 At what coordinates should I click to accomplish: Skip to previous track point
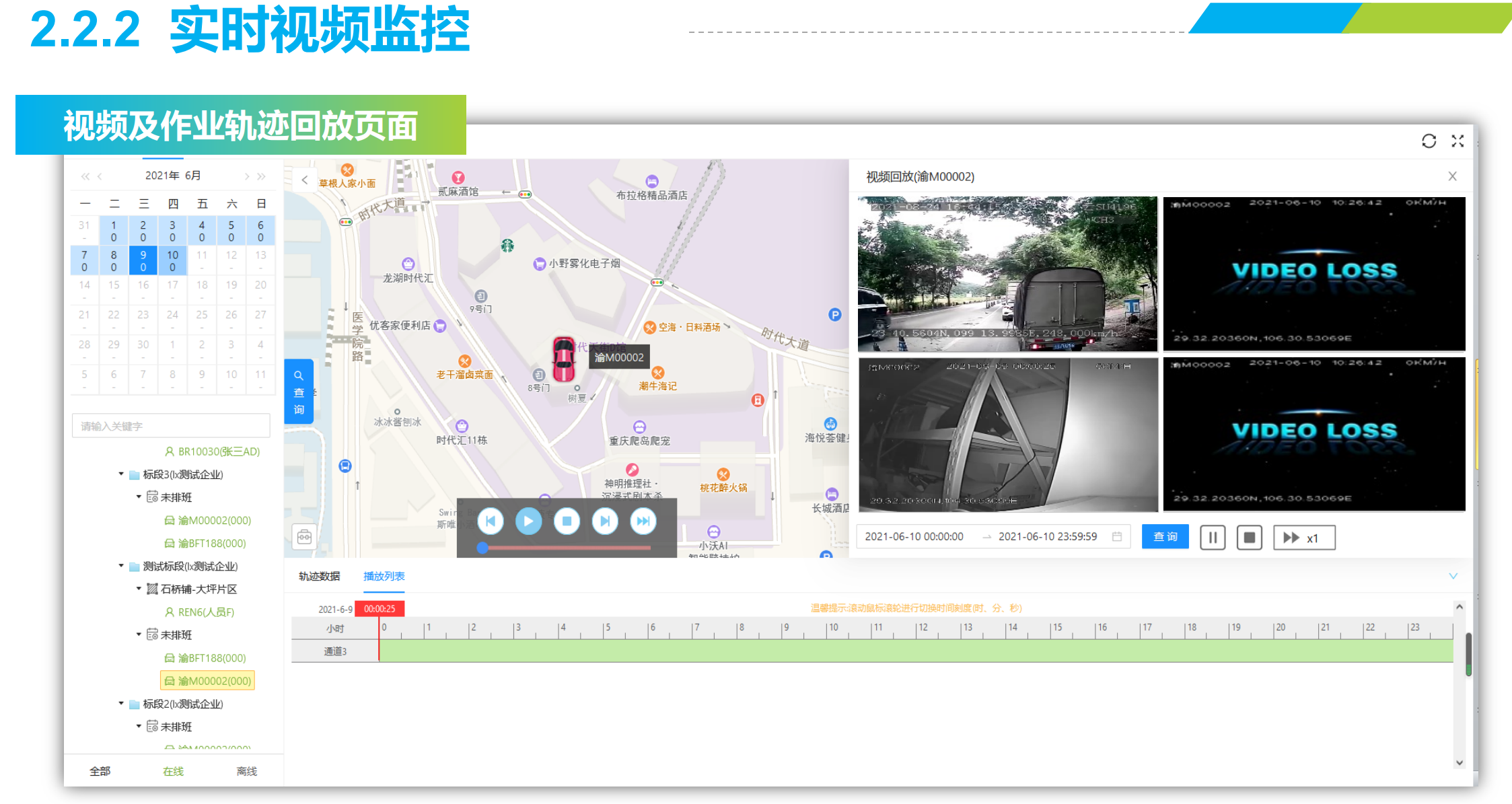coord(491,521)
